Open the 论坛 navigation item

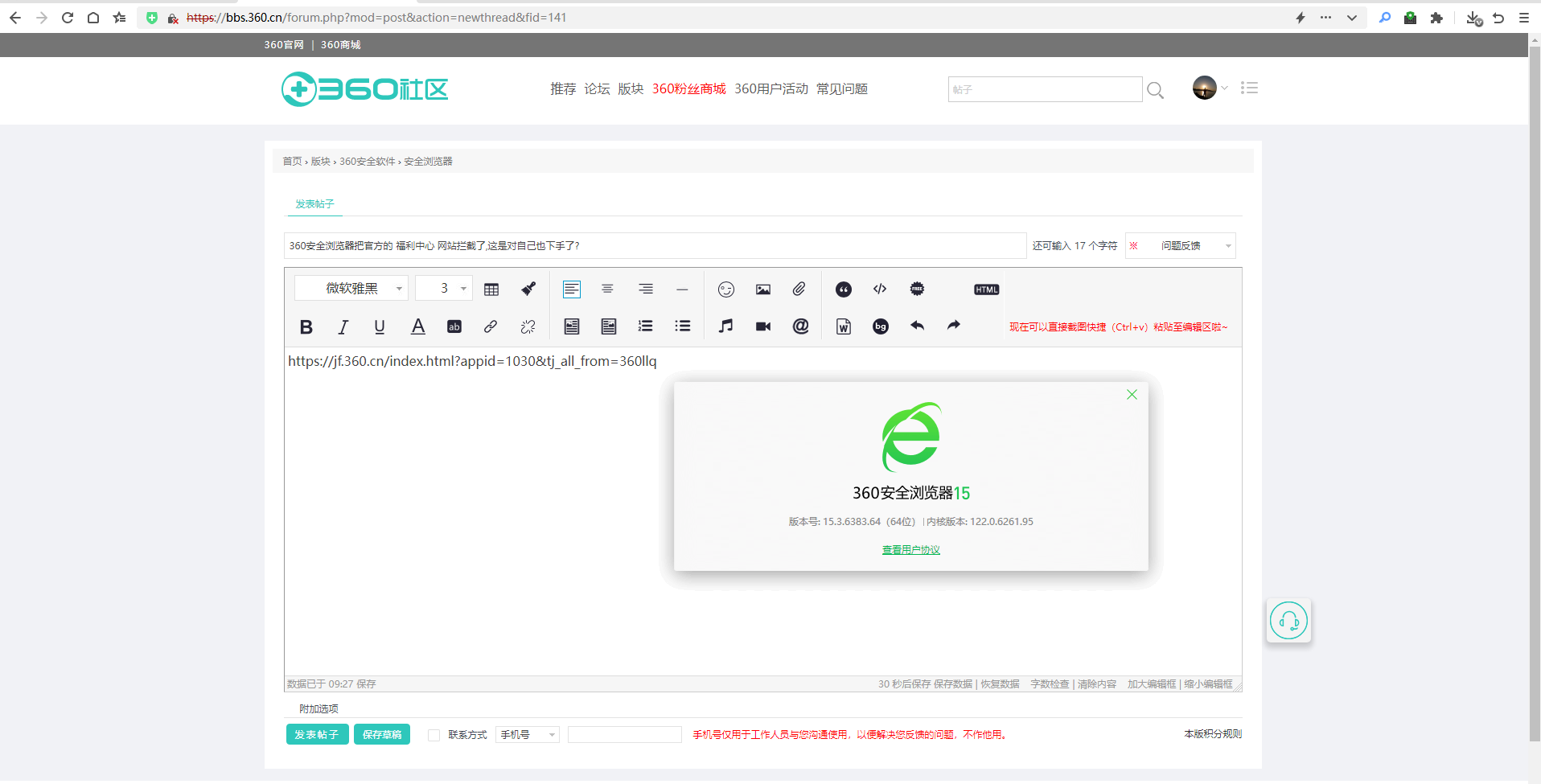tap(597, 89)
